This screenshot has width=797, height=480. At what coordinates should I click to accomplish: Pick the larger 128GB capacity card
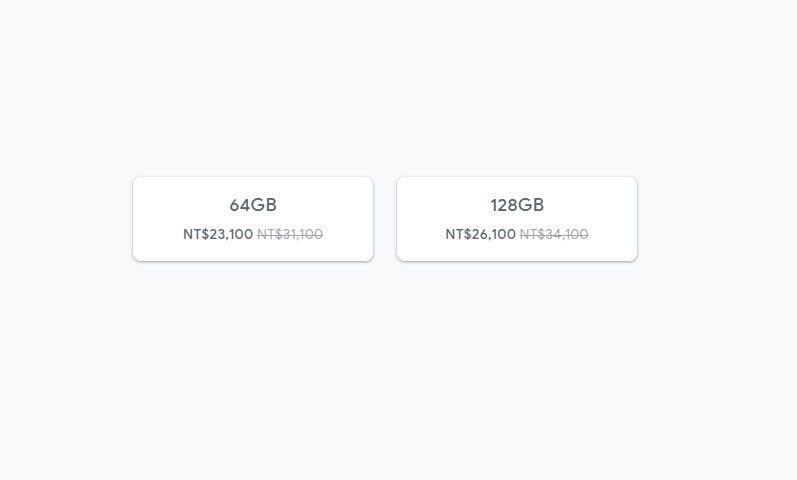[517, 219]
